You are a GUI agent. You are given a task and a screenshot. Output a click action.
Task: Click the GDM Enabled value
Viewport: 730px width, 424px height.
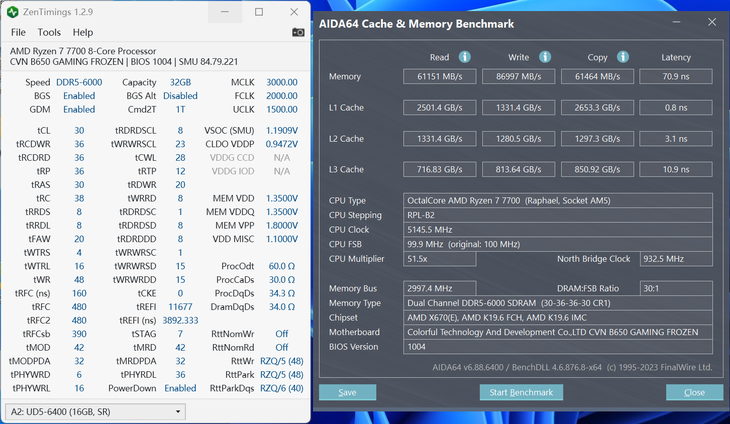coord(79,109)
